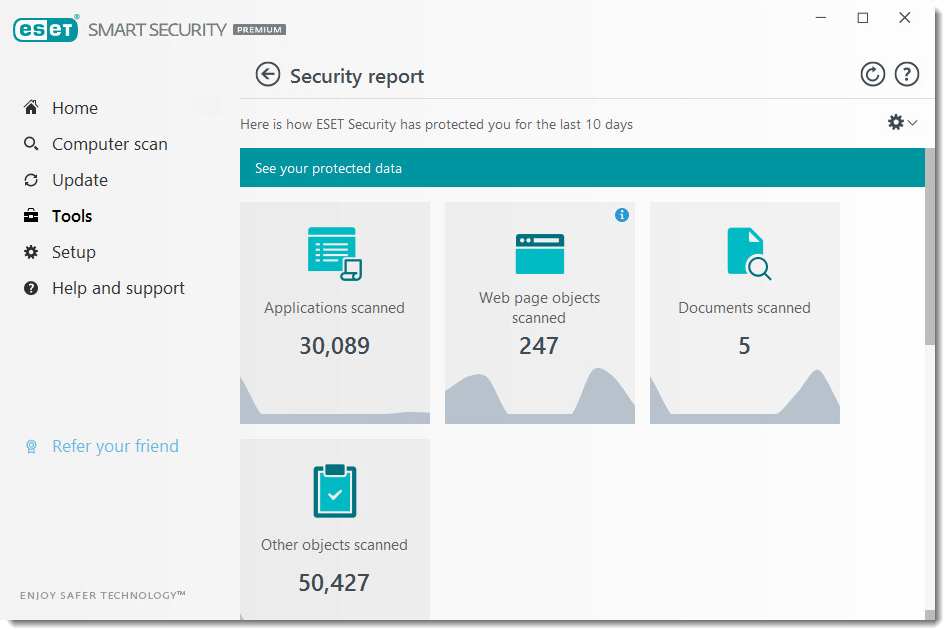Click the Web page objects scanned label
This screenshot has width=944, height=629.
click(539, 308)
